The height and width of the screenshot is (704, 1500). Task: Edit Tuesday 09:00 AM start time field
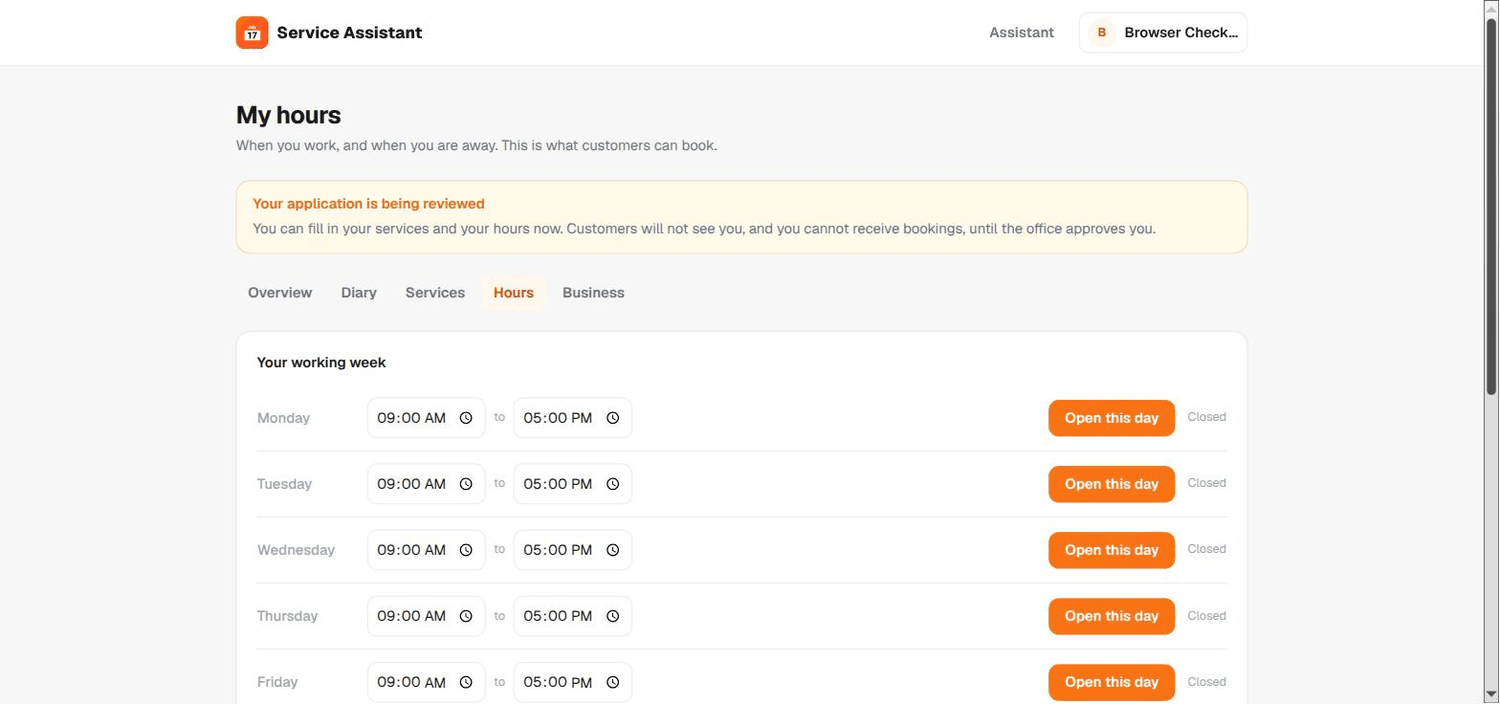[x=426, y=484]
